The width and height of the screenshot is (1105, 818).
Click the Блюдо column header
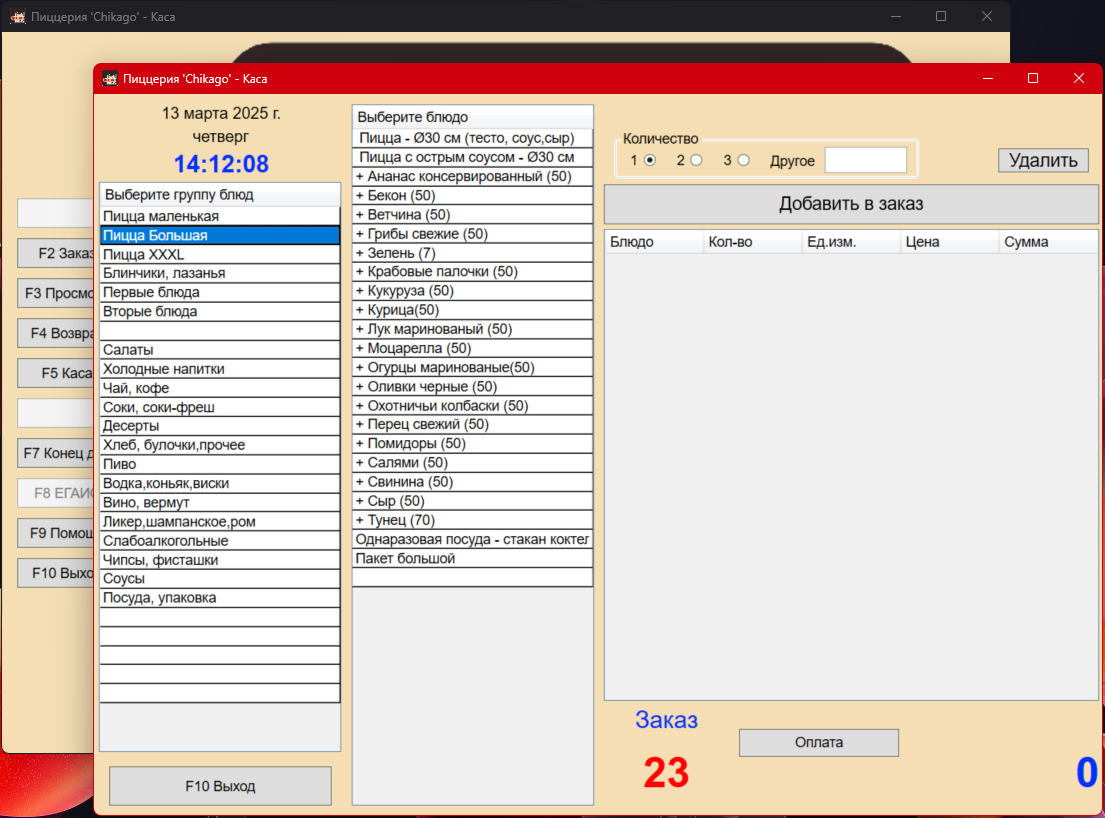654,242
